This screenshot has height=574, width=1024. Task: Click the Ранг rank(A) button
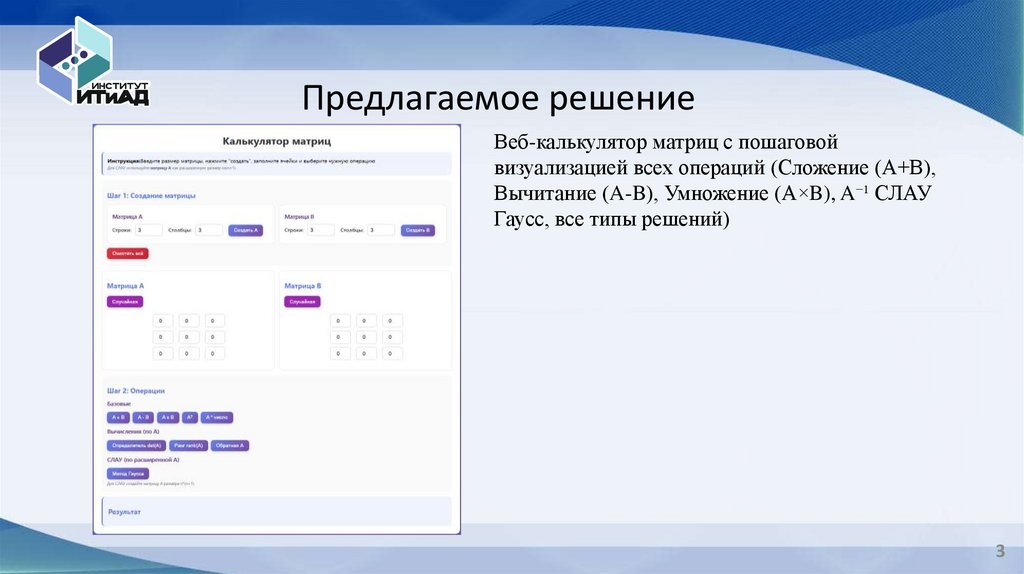pyautogui.click(x=189, y=445)
